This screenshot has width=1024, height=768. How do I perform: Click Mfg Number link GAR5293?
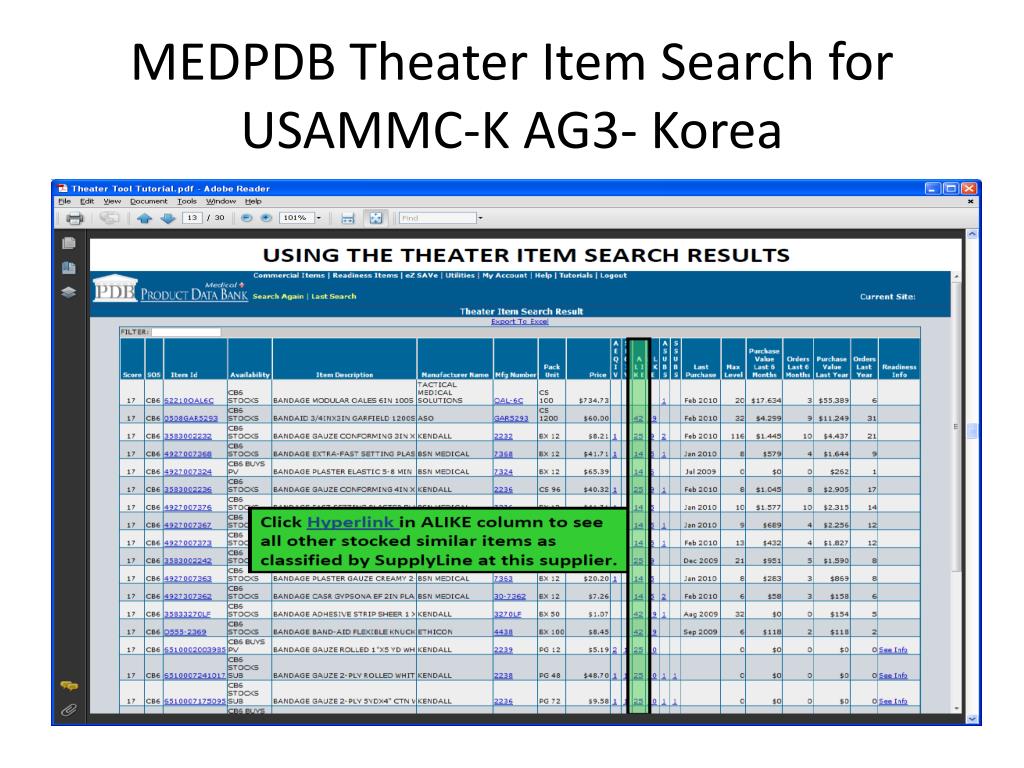pyautogui.click(x=511, y=418)
